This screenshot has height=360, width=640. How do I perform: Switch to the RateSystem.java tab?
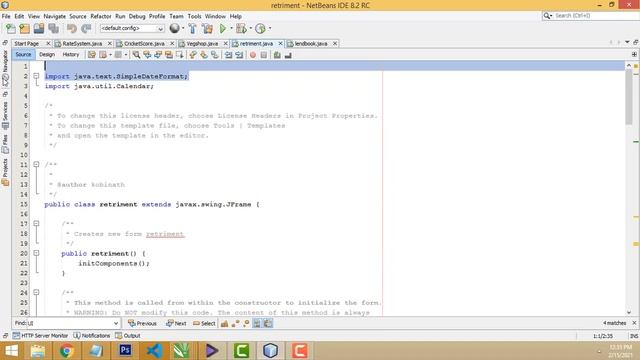(x=82, y=43)
